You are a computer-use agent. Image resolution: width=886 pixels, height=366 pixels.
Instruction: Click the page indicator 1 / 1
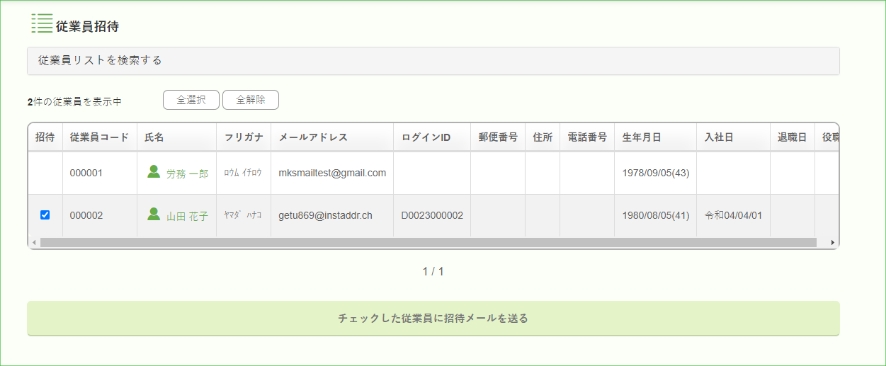click(x=433, y=272)
